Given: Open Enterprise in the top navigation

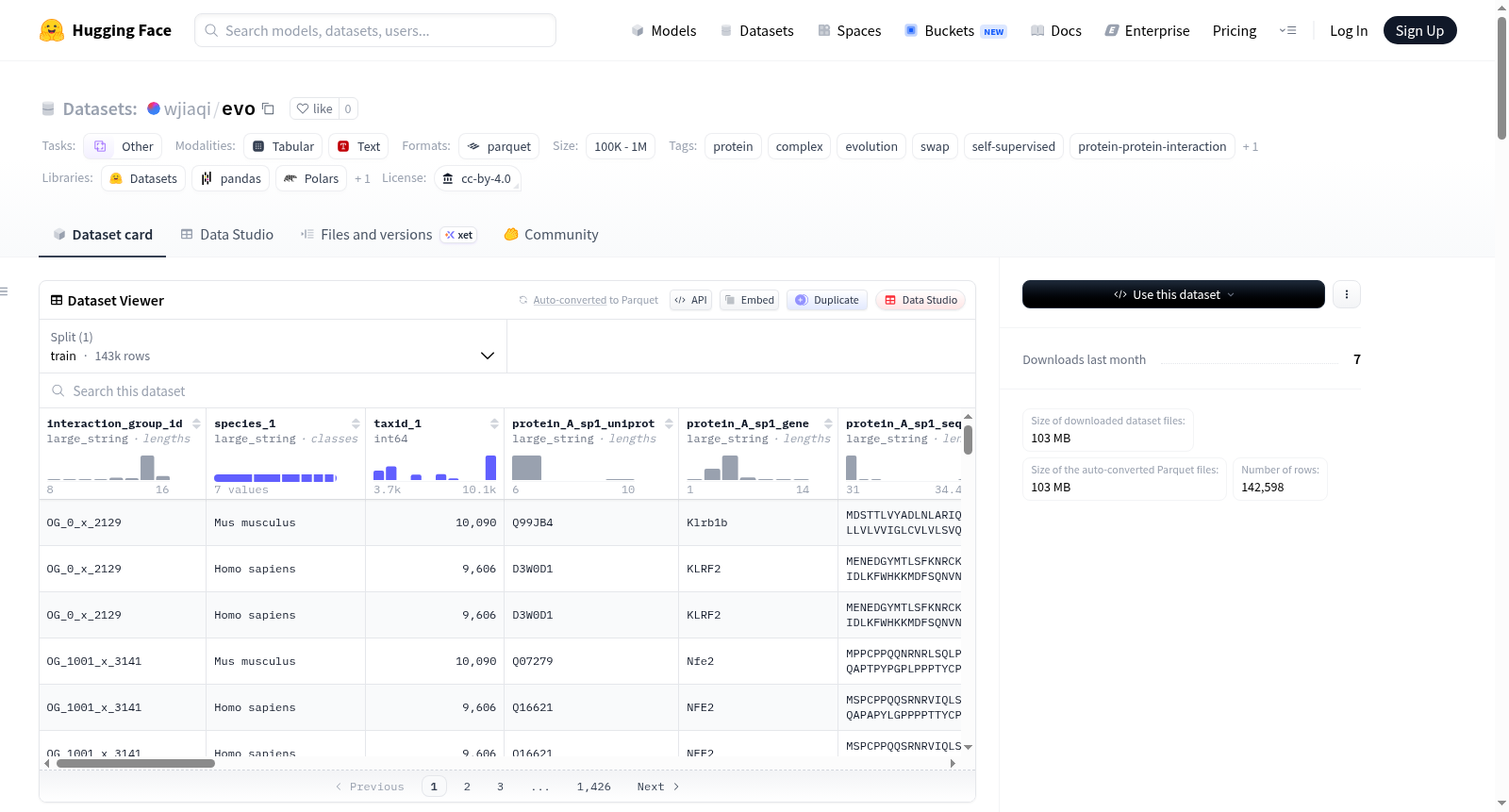Looking at the screenshot, I should (1147, 30).
